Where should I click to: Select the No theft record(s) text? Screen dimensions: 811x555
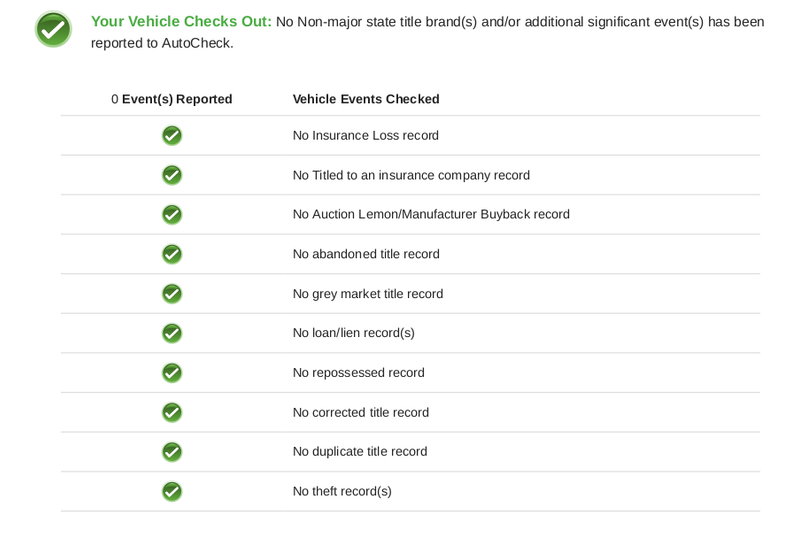[342, 491]
